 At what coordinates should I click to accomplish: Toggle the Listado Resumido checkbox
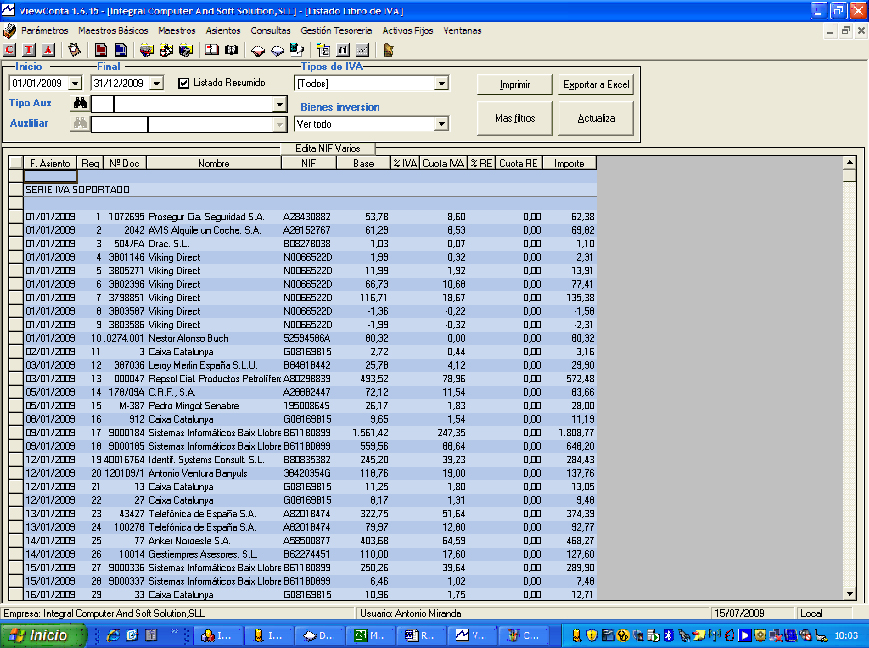click(183, 83)
